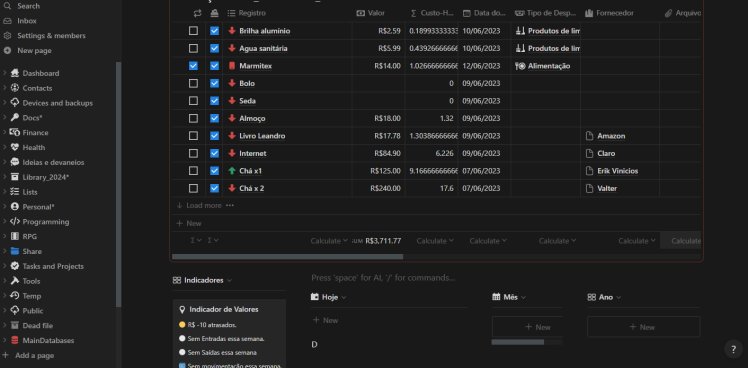Click Load more below the table
This screenshot has width=748, height=368.
coord(199,205)
